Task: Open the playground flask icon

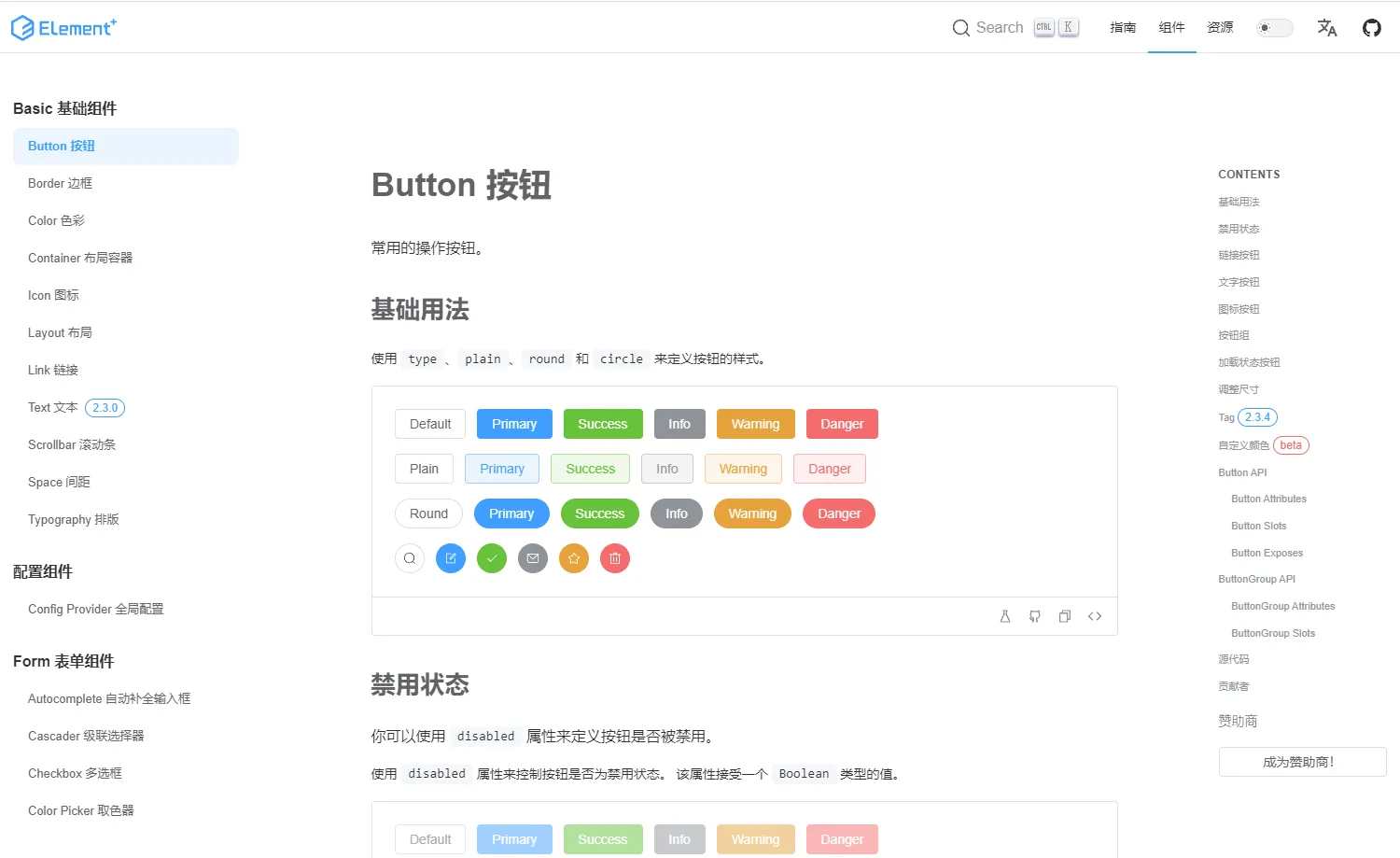Action: [x=1005, y=616]
